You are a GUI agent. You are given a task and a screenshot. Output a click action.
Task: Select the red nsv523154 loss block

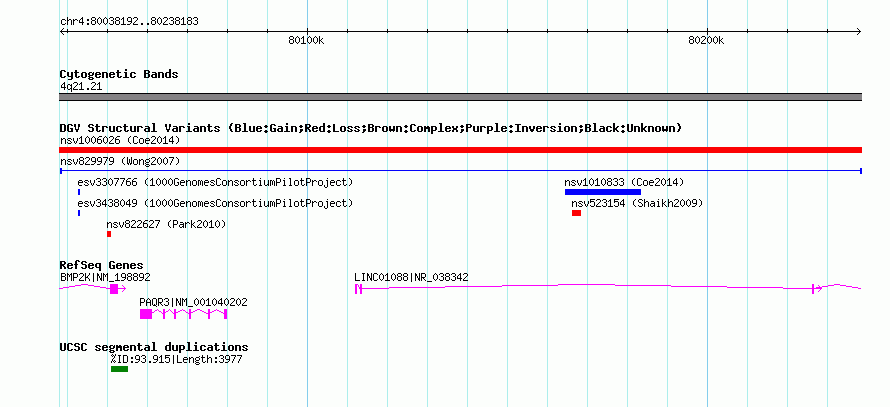click(576, 213)
